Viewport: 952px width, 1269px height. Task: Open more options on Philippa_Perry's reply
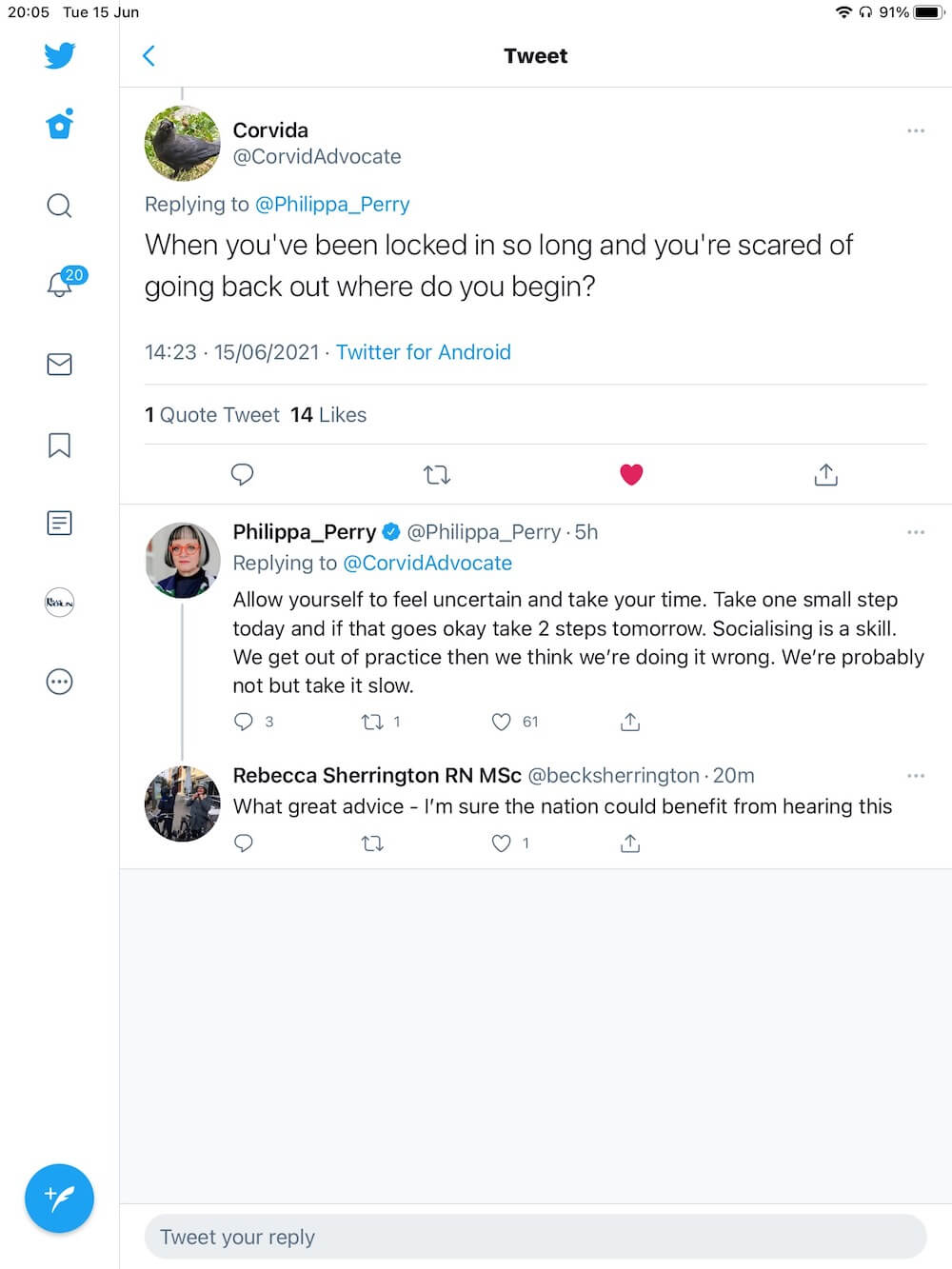click(x=916, y=532)
